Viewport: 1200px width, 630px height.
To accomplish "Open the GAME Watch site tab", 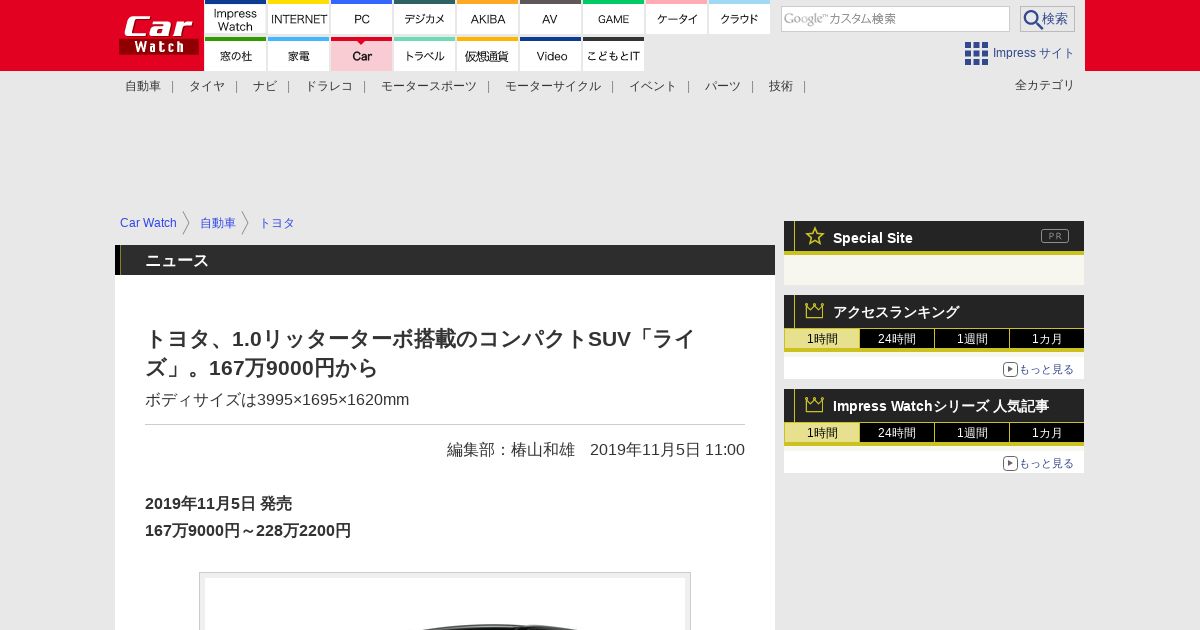I will (x=614, y=18).
